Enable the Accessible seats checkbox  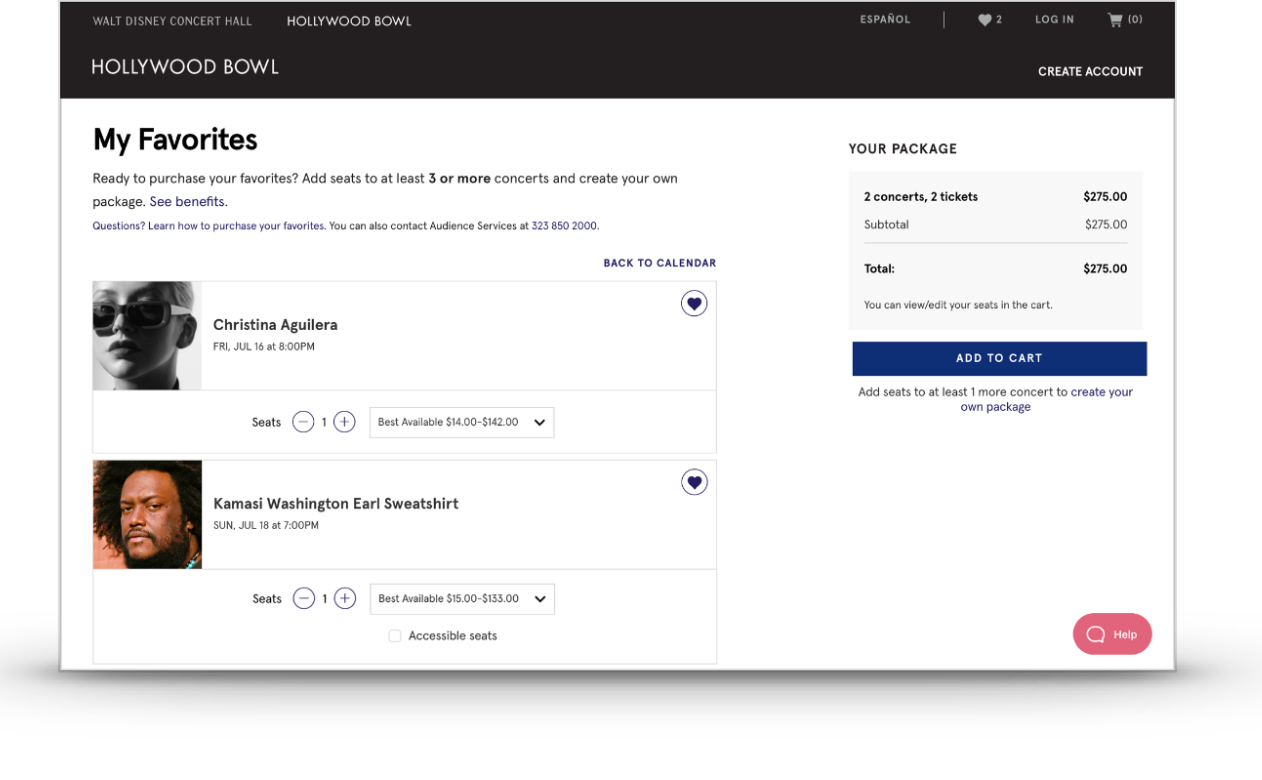[x=395, y=636]
